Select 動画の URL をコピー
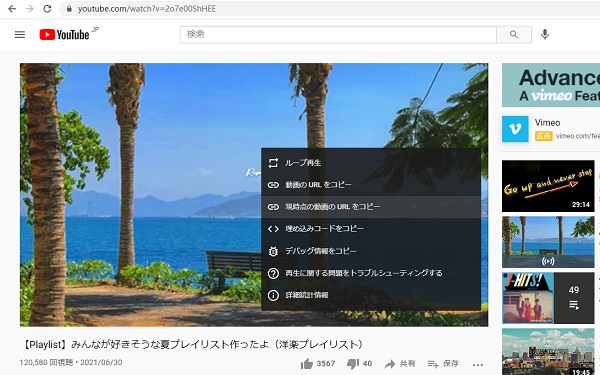 pyautogui.click(x=371, y=185)
